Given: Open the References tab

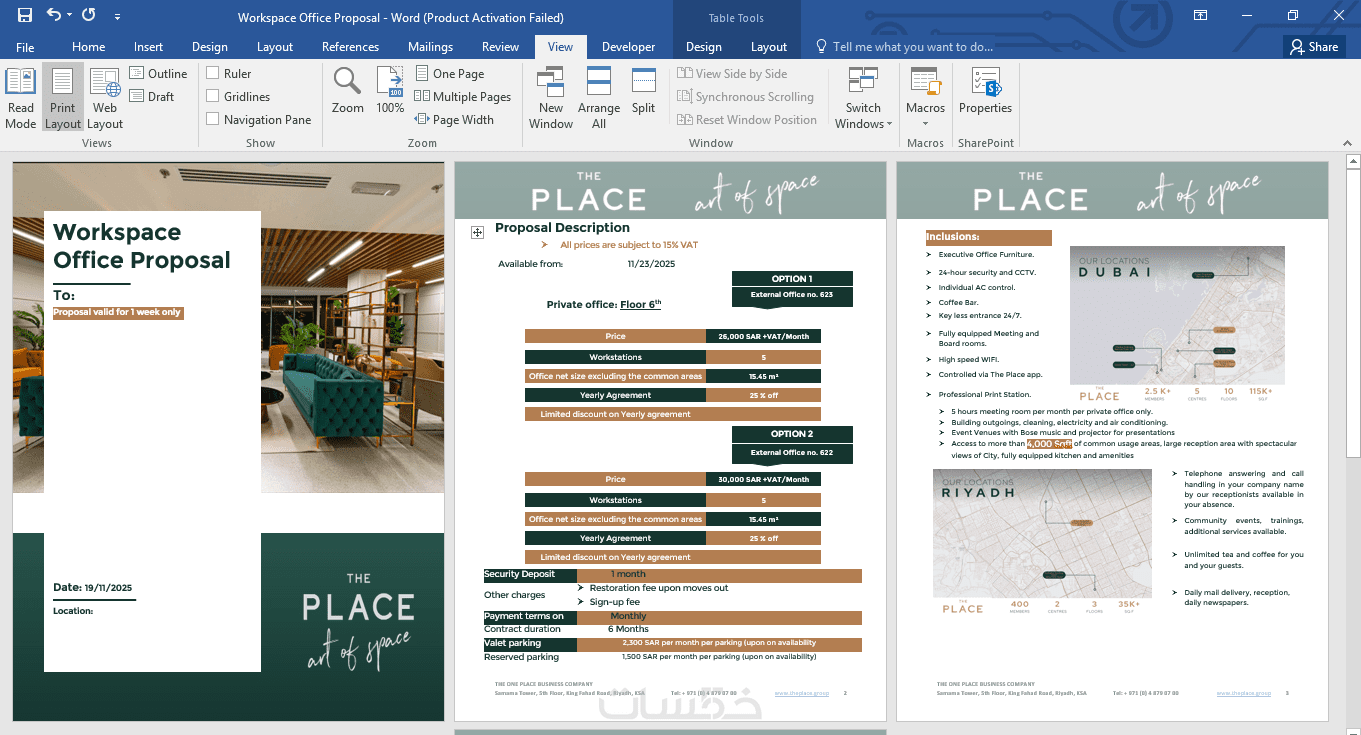Looking at the screenshot, I should point(350,46).
